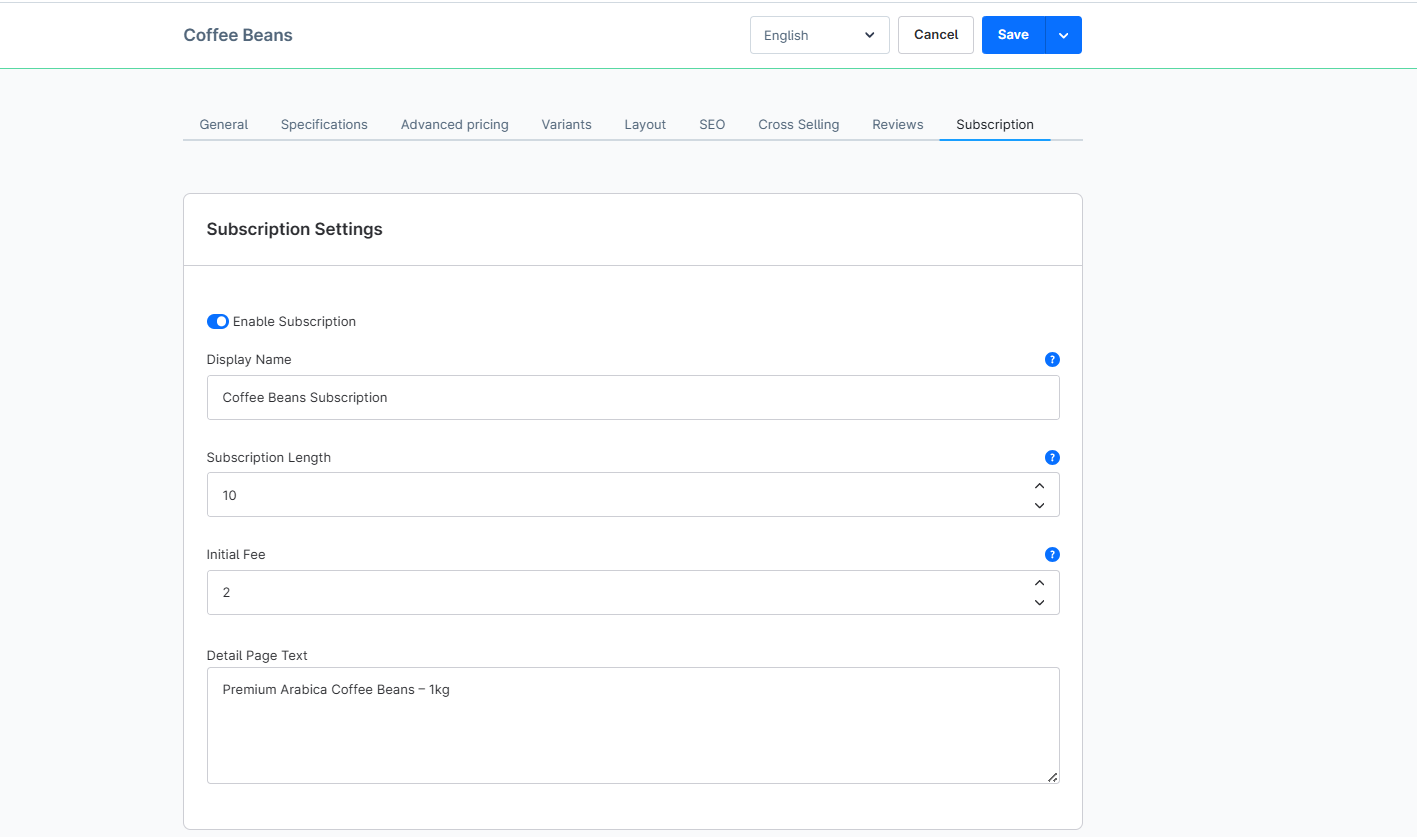The image size is (1417, 837).
Task: Open the English language selector
Action: tap(819, 34)
